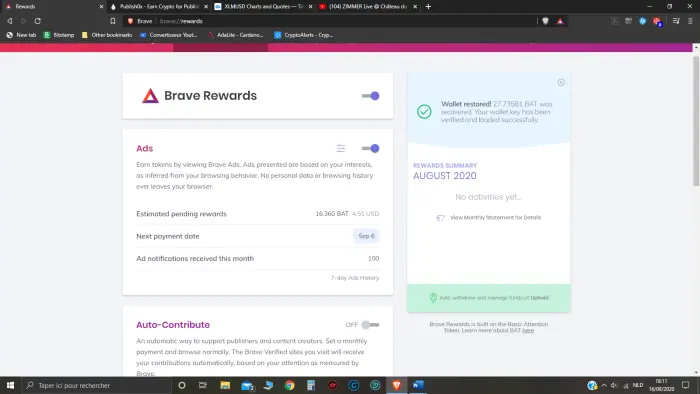700x394 pixels.
Task: Open the blue extension icon in toolbar
Action: click(642, 21)
